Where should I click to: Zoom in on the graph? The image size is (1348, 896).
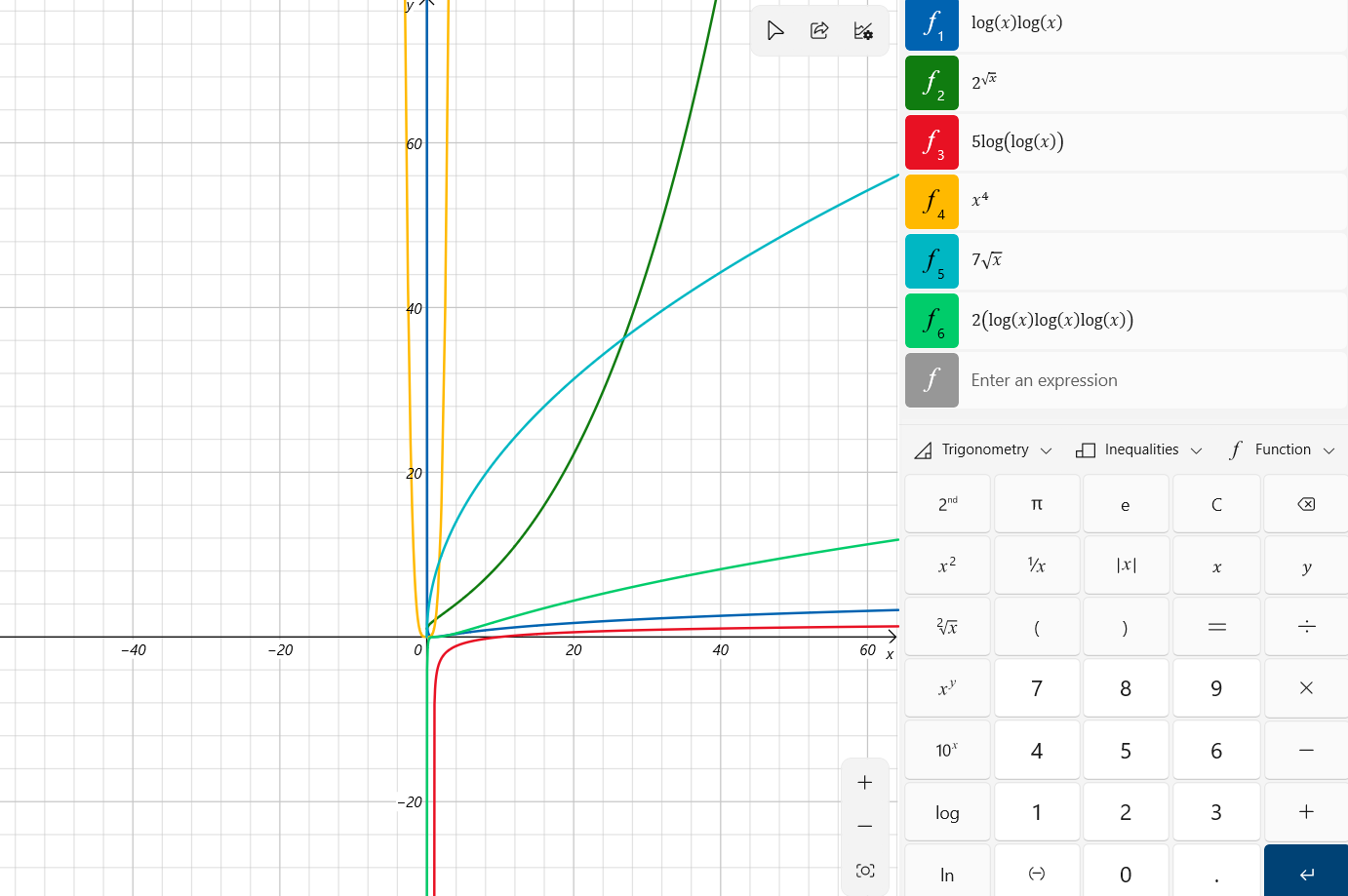tap(864, 783)
